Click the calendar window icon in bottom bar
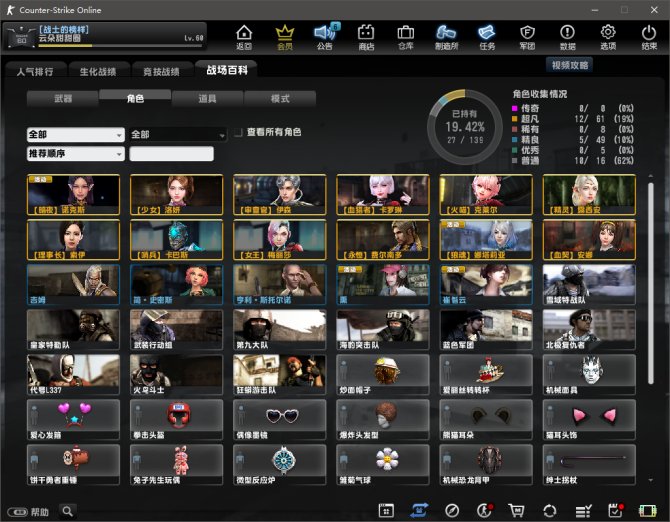Screen dimensions: 670x522 tap(386, 510)
